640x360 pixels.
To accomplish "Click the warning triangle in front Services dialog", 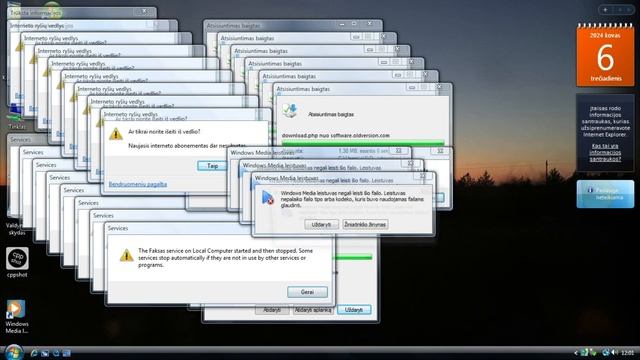I will [127, 255].
